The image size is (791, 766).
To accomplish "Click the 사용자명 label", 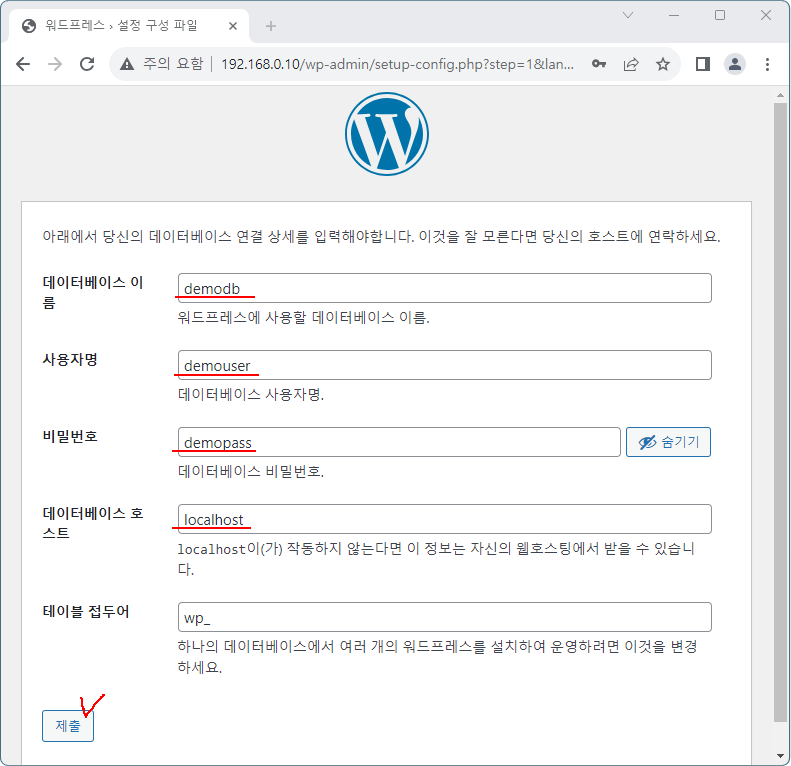I will click(x=70, y=360).
